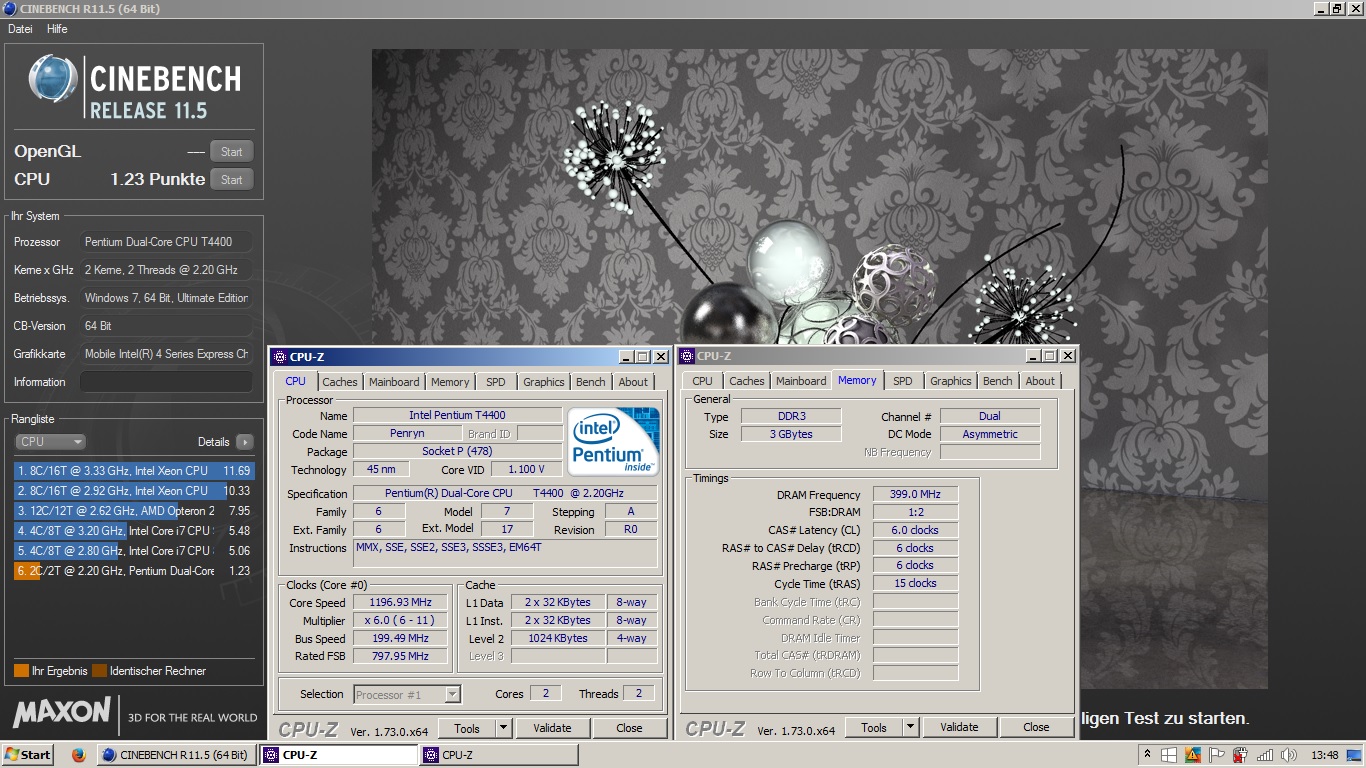Select the second CPU-Z taskbar button
The image size is (1366, 768).
[498, 755]
